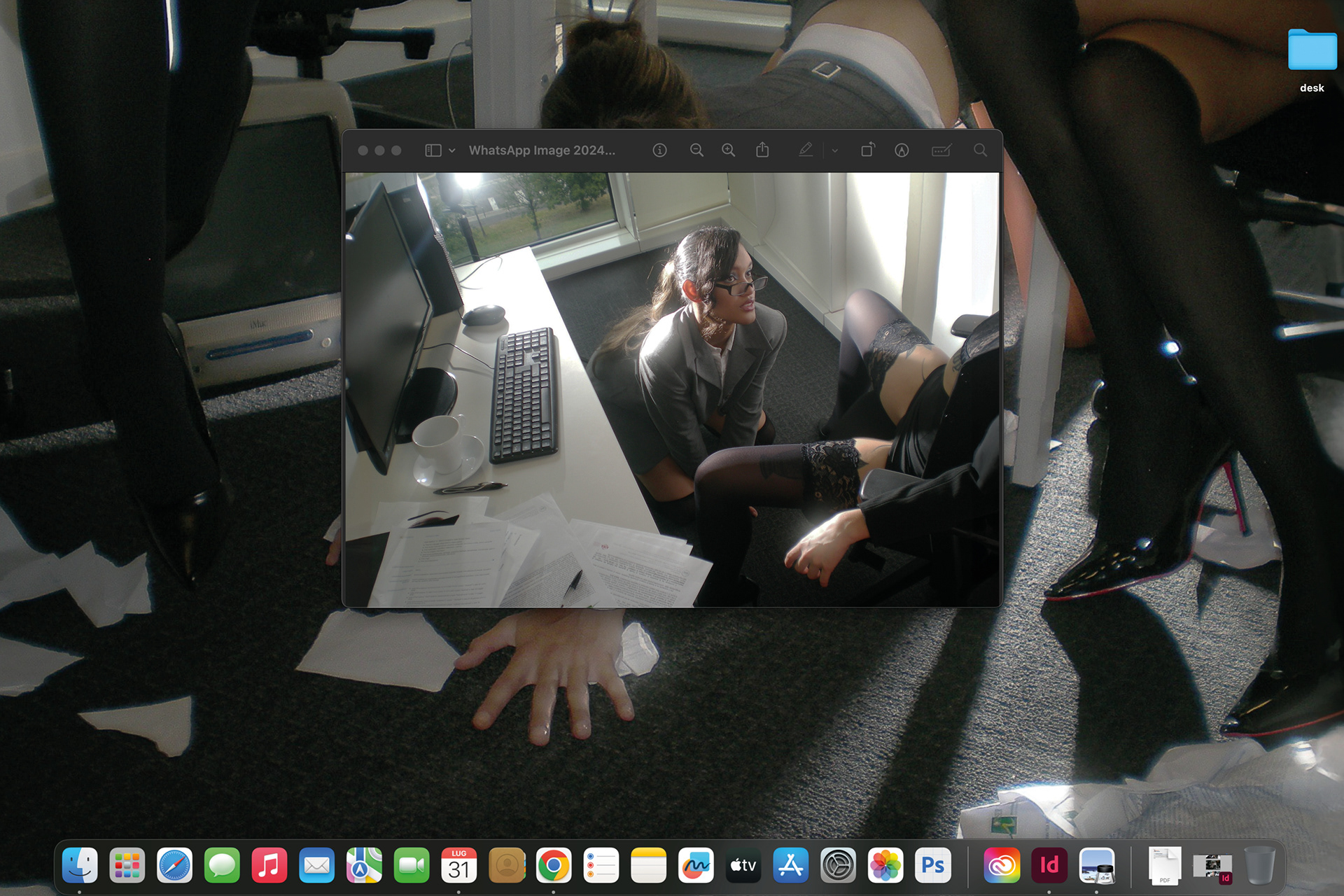Viewport: 1344px width, 896px height.
Task: Open Google Chrome from the dock
Action: 553,866
